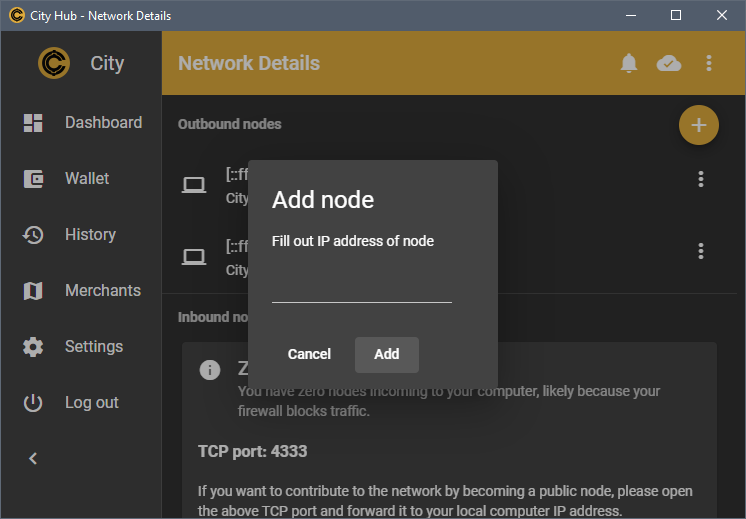Screen dimensions: 746x519
Task: Open the Settings gear icon
Action: point(33,347)
